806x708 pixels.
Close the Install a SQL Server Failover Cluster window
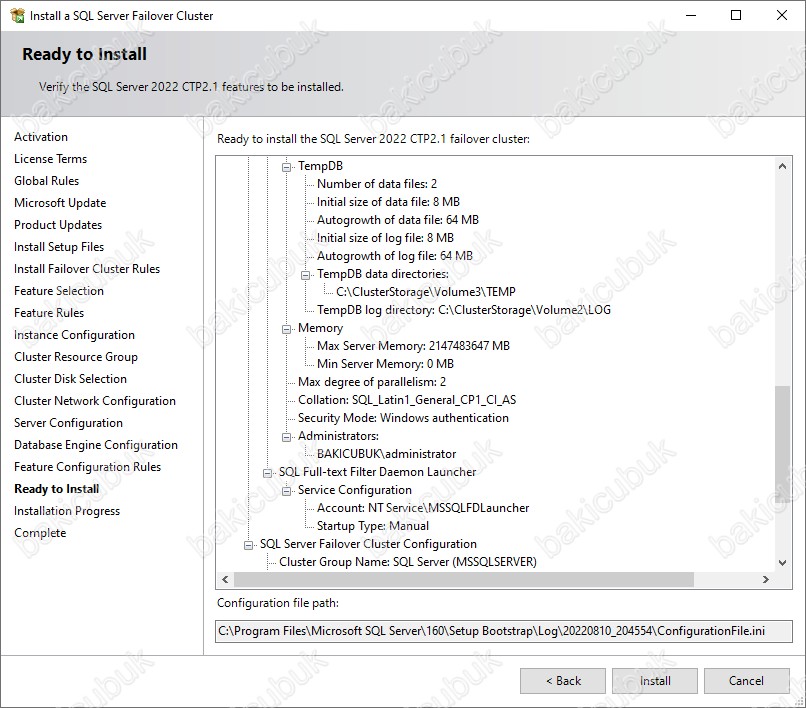coord(782,15)
